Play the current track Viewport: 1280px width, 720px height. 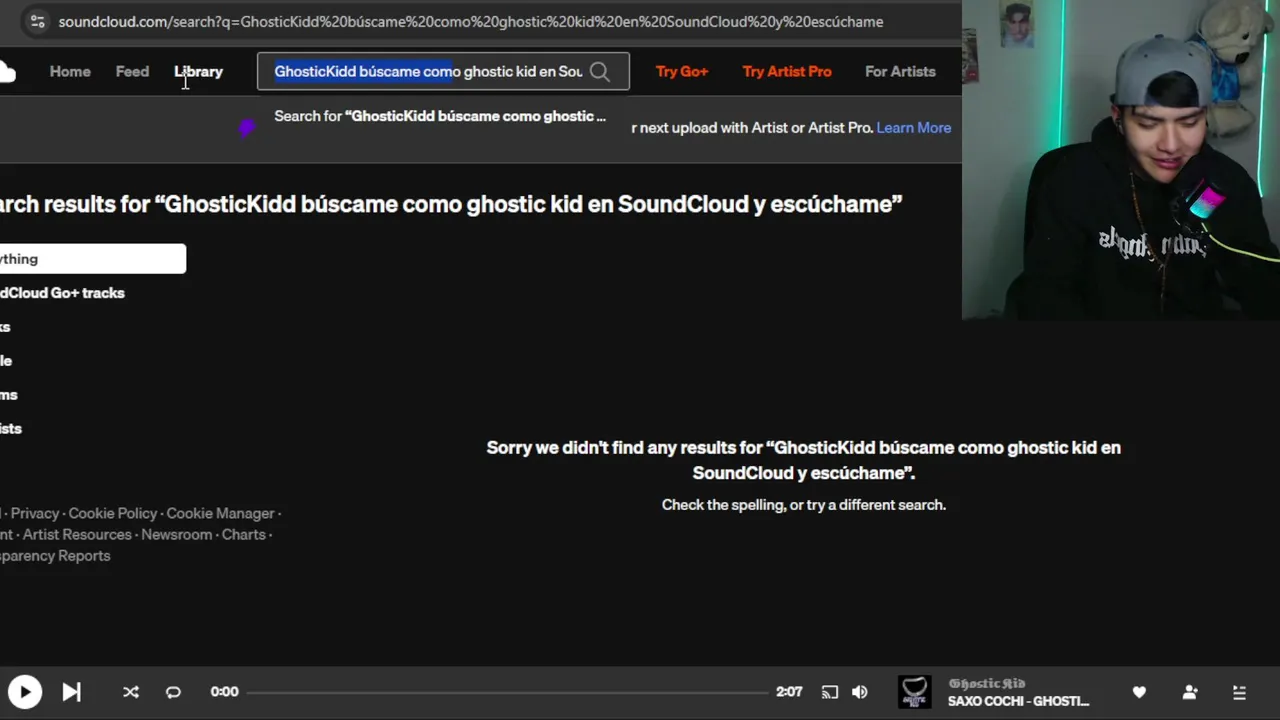25,692
